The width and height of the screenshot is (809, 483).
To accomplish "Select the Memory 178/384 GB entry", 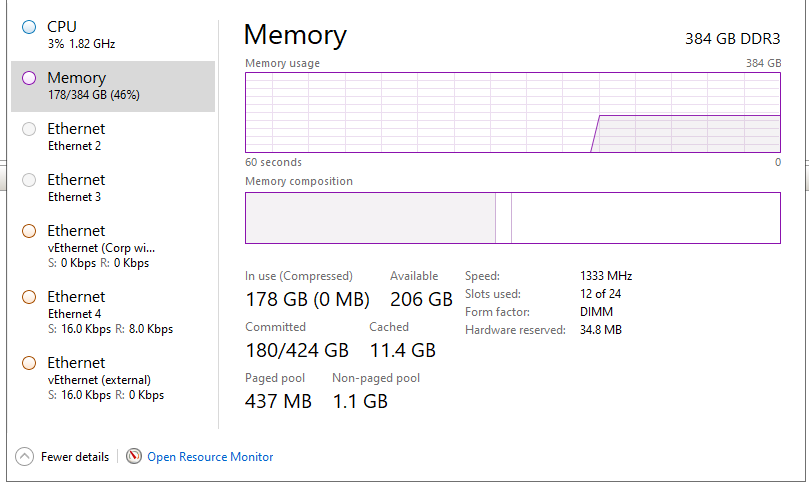I will (112, 86).
